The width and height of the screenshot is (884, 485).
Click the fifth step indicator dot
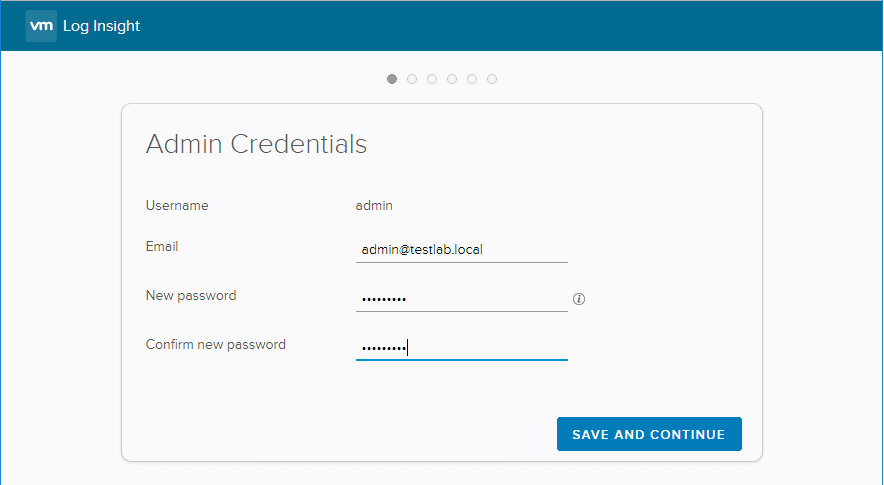pyautogui.click(x=472, y=79)
